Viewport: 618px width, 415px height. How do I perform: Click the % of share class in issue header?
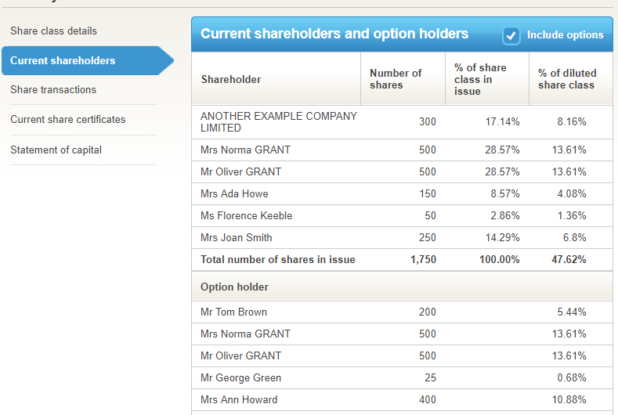480,79
